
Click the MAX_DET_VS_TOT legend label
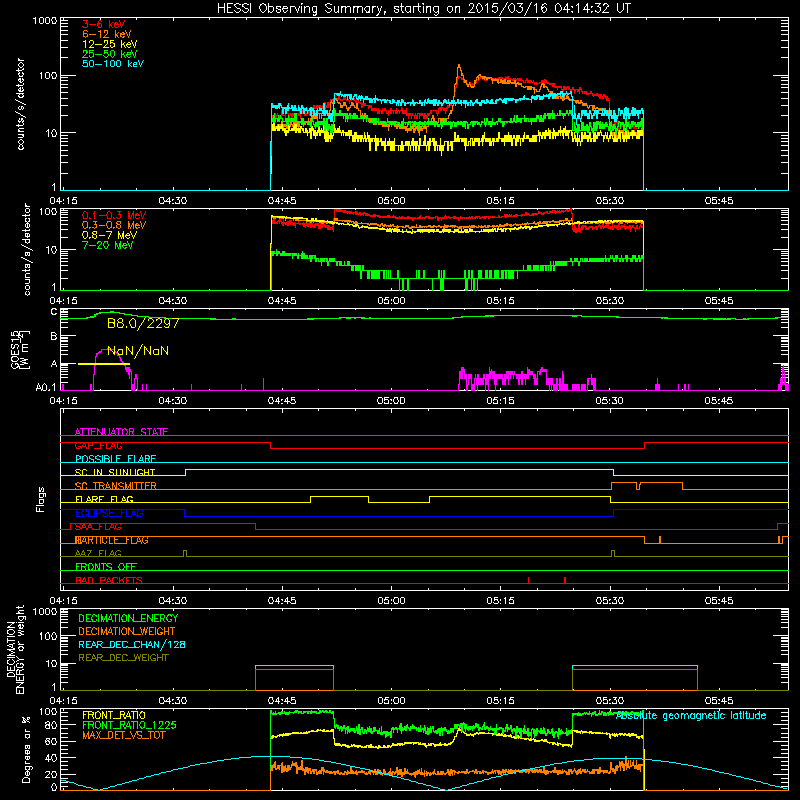tap(124, 735)
